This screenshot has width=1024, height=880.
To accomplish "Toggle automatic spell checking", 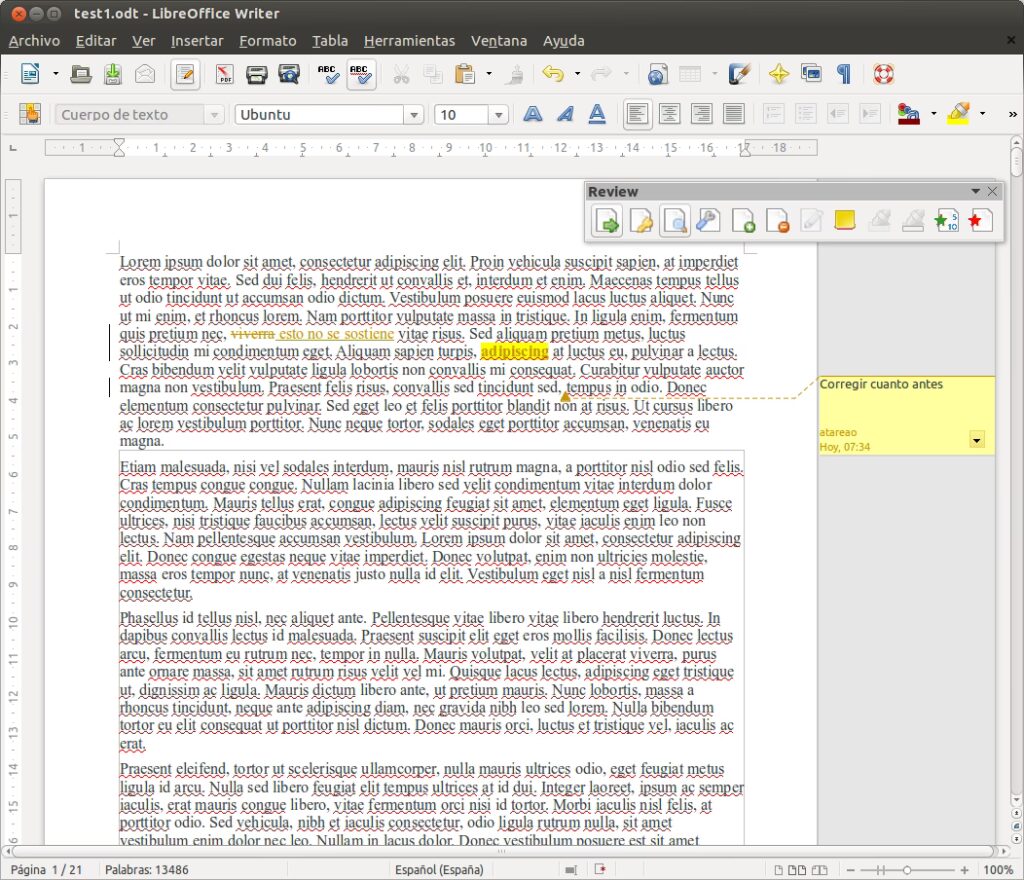I will 360,74.
